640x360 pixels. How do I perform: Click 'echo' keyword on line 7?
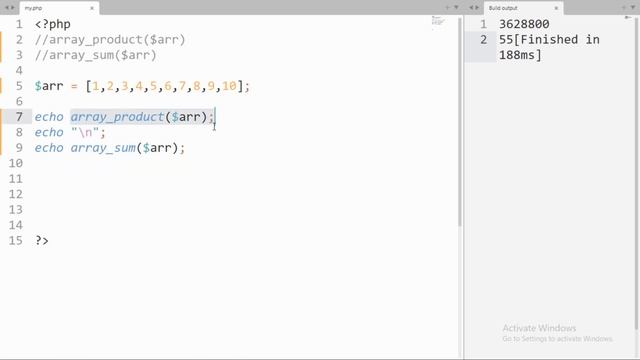tap(49, 117)
